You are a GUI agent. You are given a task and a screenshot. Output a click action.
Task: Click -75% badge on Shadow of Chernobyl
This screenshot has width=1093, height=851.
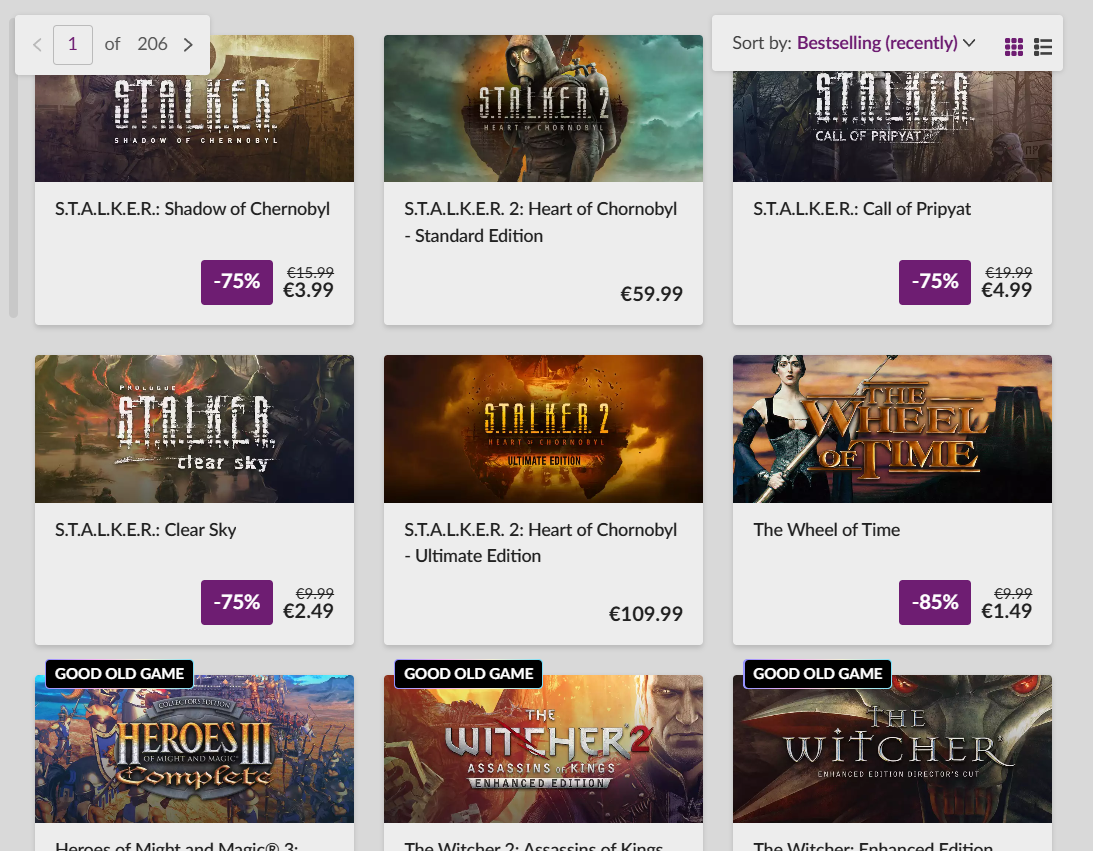click(237, 282)
